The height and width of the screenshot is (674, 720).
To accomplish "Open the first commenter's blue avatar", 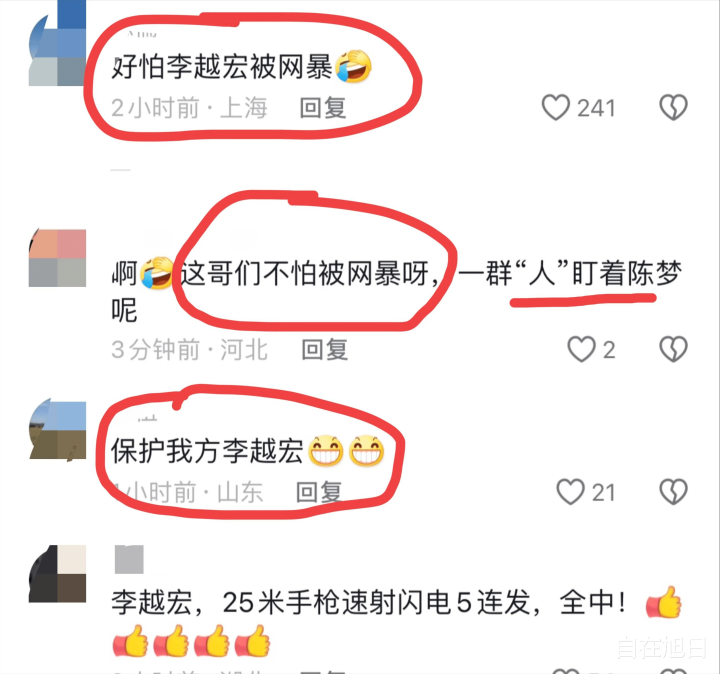I will click(57, 44).
